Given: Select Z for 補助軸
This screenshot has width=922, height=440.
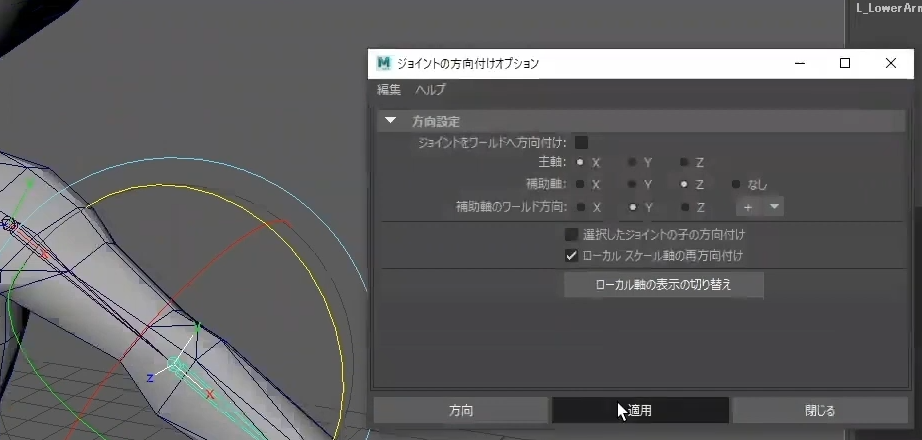Looking at the screenshot, I should pyautogui.click(x=684, y=184).
